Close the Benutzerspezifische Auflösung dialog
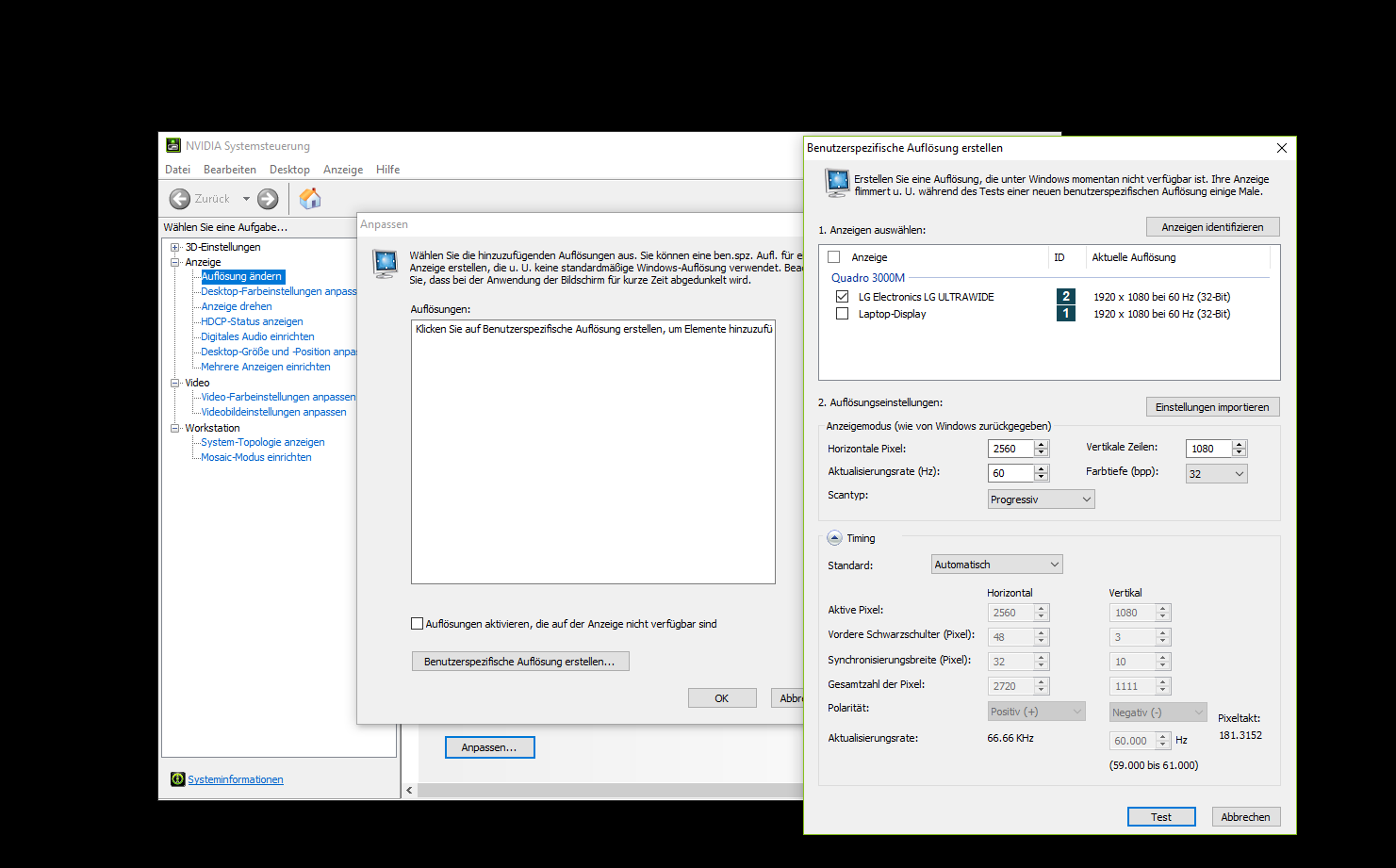Viewport: 1396px width, 868px height. (x=1282, y=148)
